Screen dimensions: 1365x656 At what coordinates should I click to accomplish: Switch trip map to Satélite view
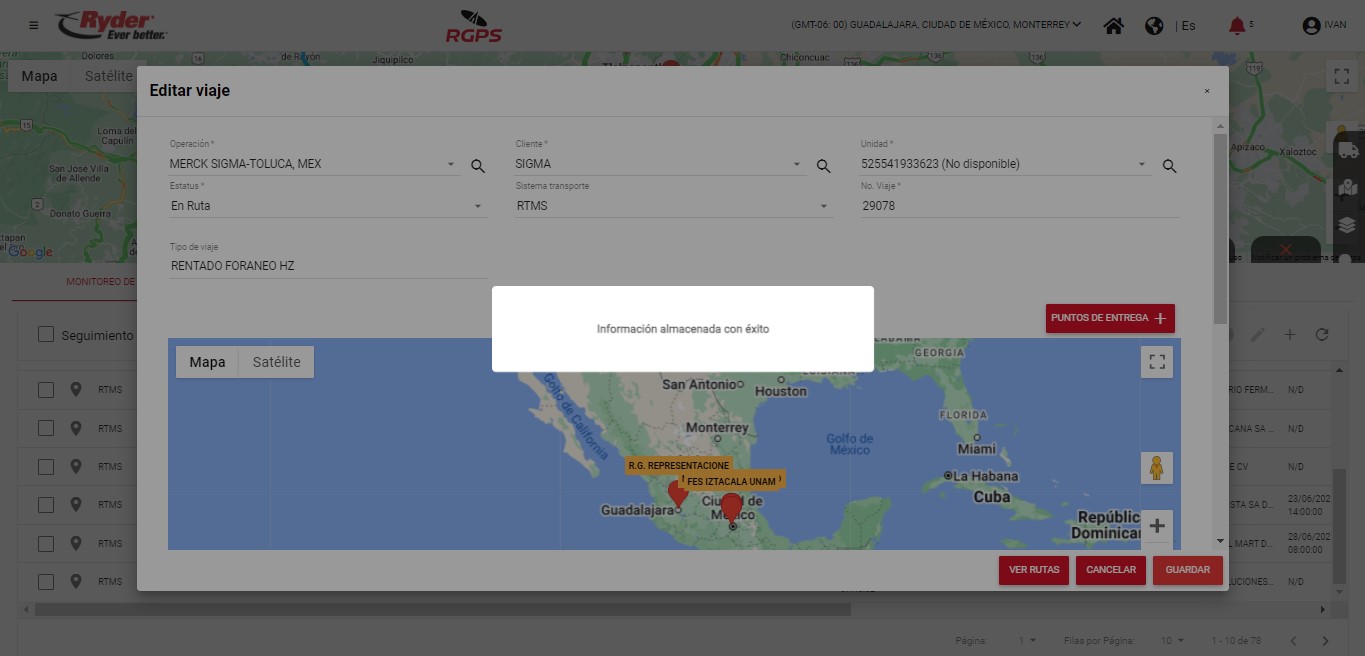coord(276,362)
